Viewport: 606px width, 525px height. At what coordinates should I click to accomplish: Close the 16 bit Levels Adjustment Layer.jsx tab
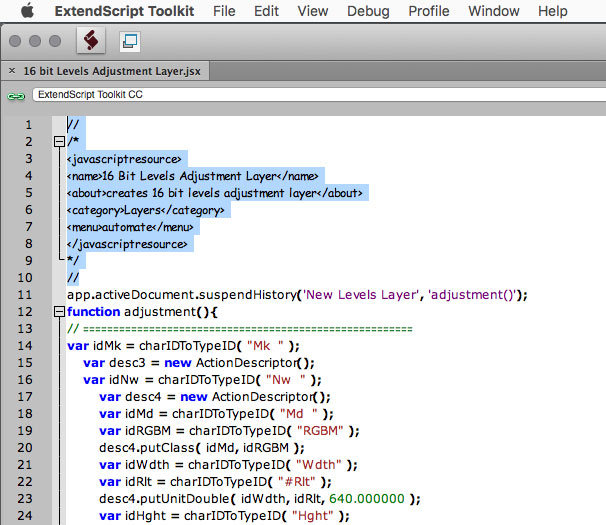12,71
